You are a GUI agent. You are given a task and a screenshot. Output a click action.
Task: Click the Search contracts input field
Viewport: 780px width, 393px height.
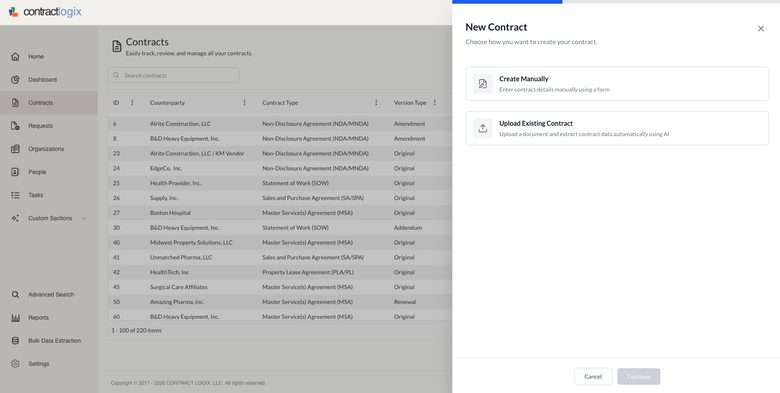point(174,75)
